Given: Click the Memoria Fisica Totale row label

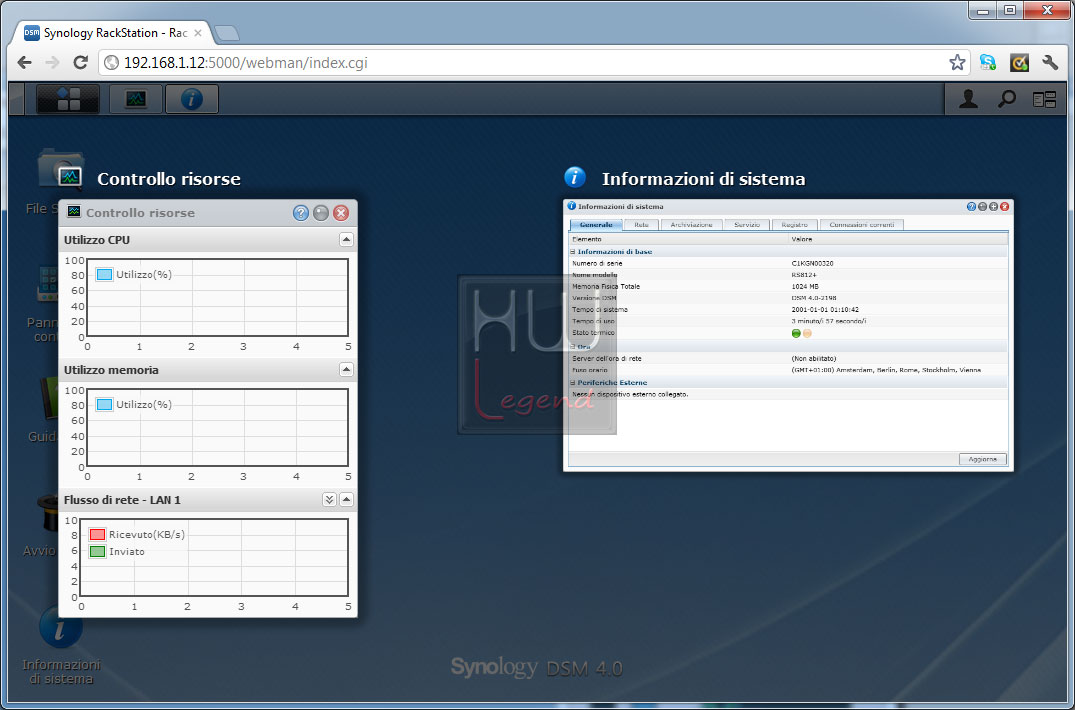Looking at the screenshot, I should (x=606, y=286).
